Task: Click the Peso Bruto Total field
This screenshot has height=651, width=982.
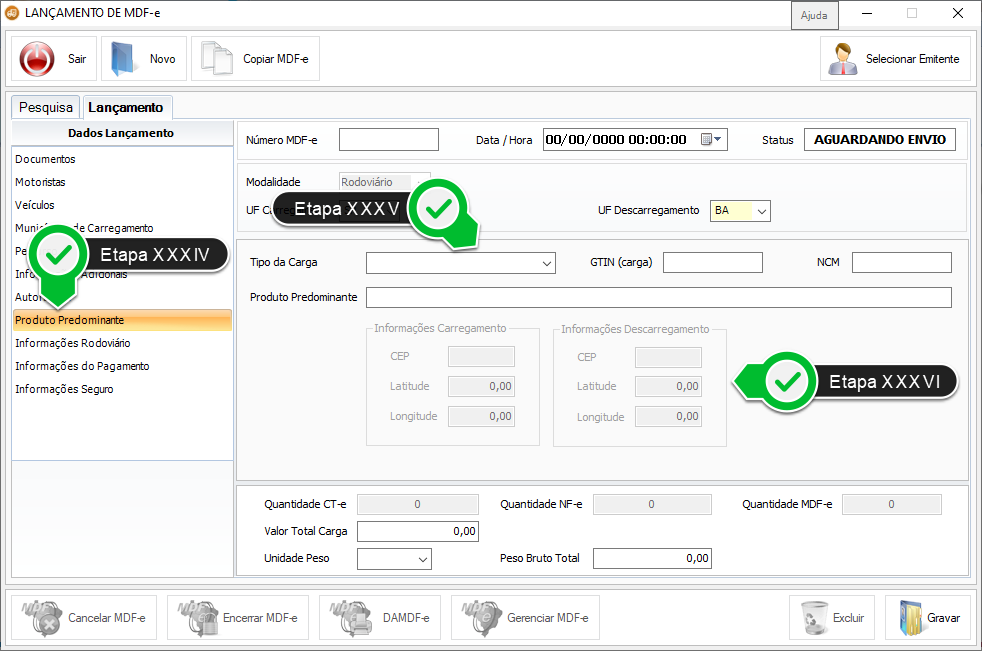Action: (x=652, y=558)
